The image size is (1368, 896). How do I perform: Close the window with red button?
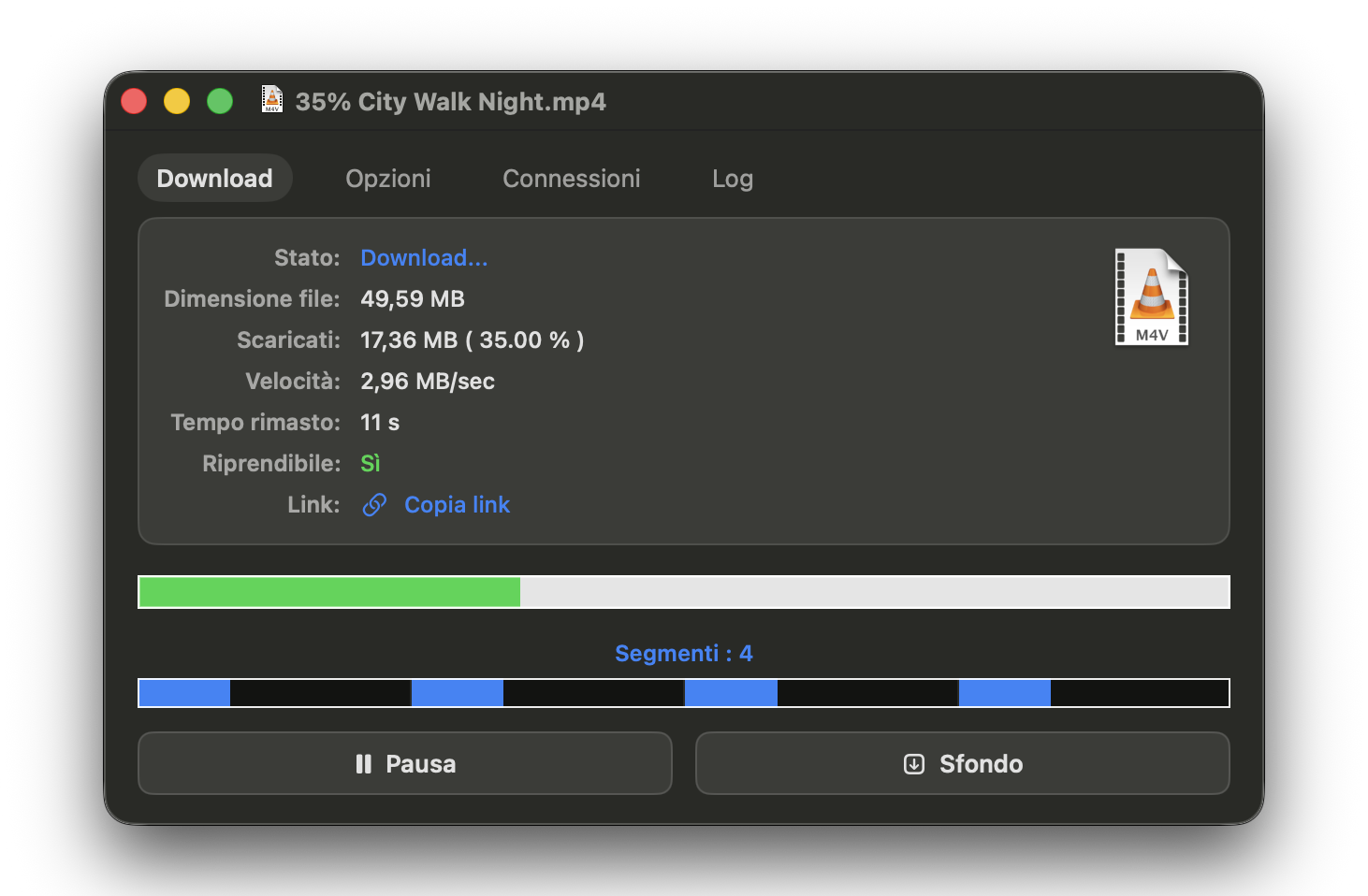point(134,100)
